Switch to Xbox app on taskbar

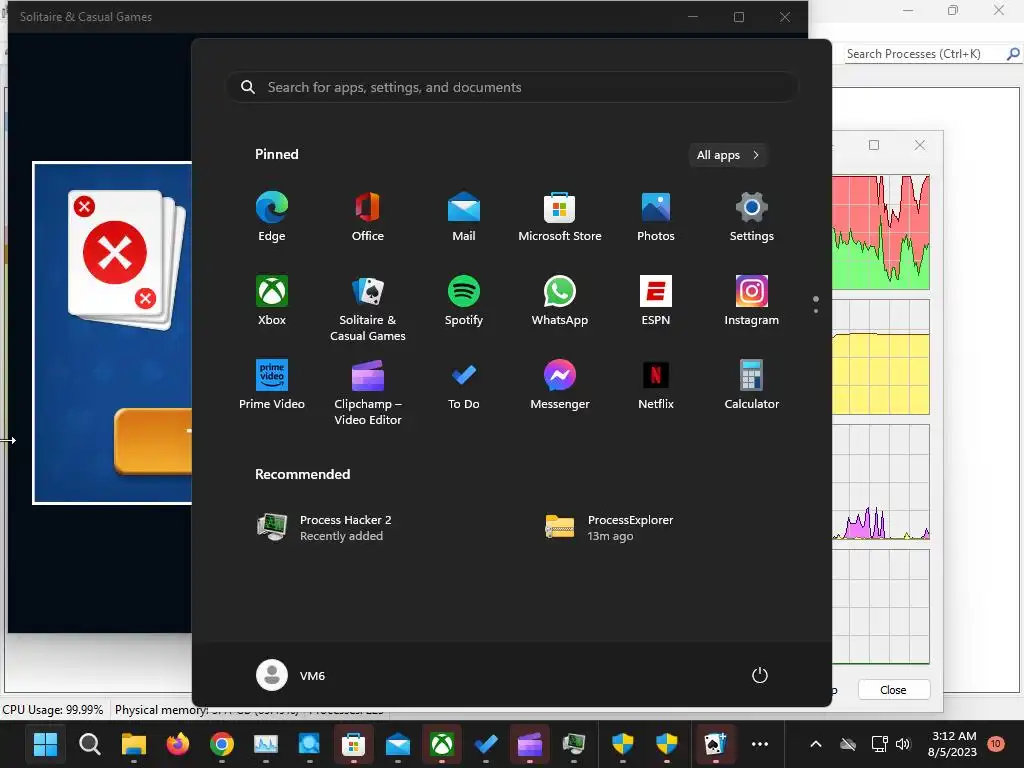[x=441, y=744]
